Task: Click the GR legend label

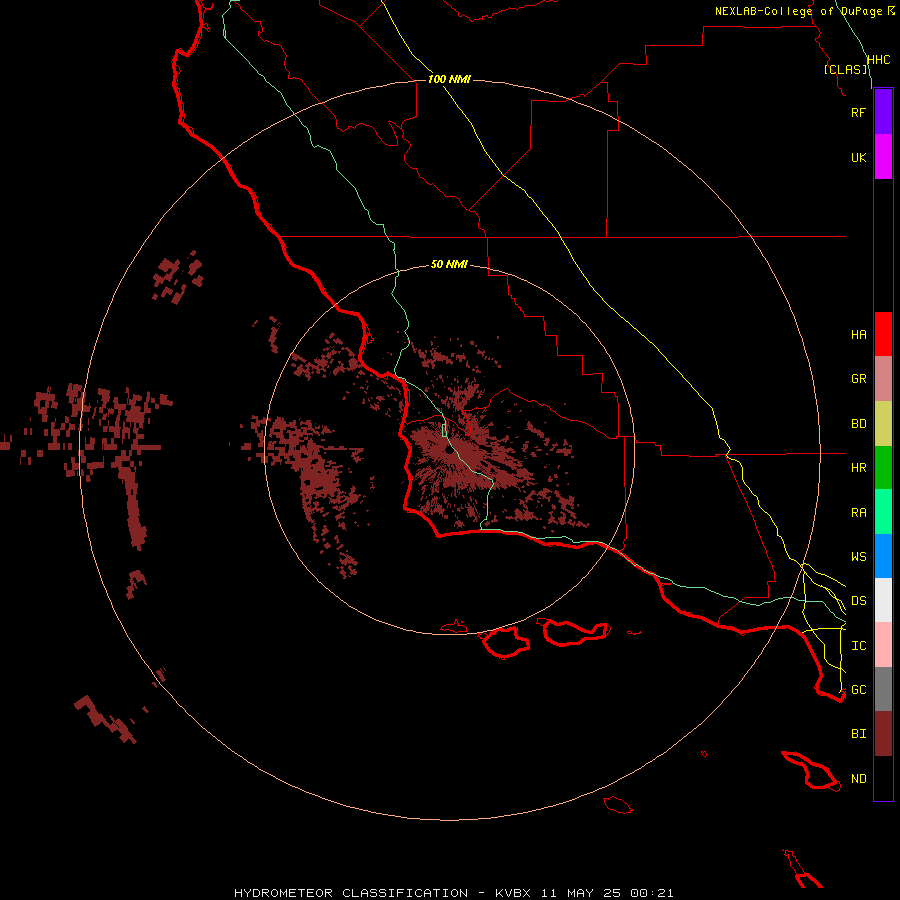Action: (x=858, y=379)
